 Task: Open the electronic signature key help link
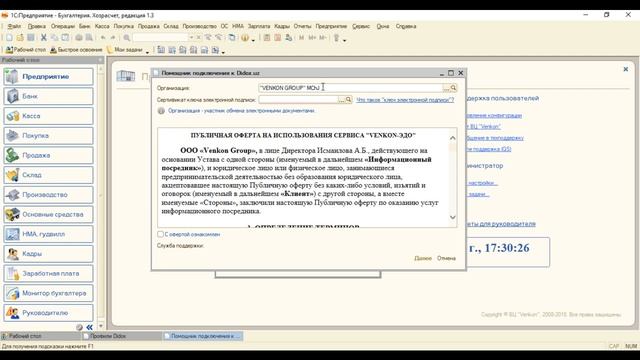pos(405,100)
